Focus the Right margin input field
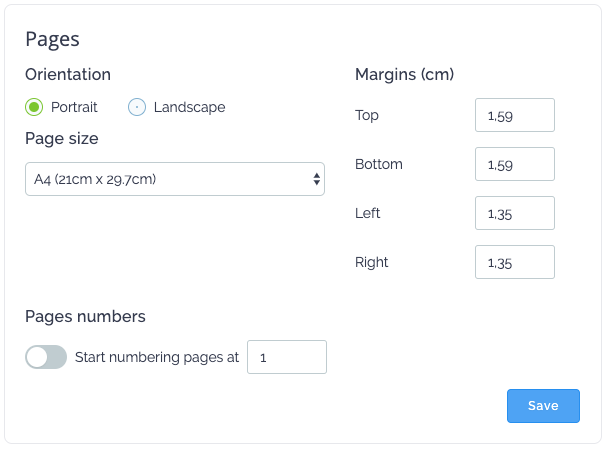607x449 pixels. point(514,262)
